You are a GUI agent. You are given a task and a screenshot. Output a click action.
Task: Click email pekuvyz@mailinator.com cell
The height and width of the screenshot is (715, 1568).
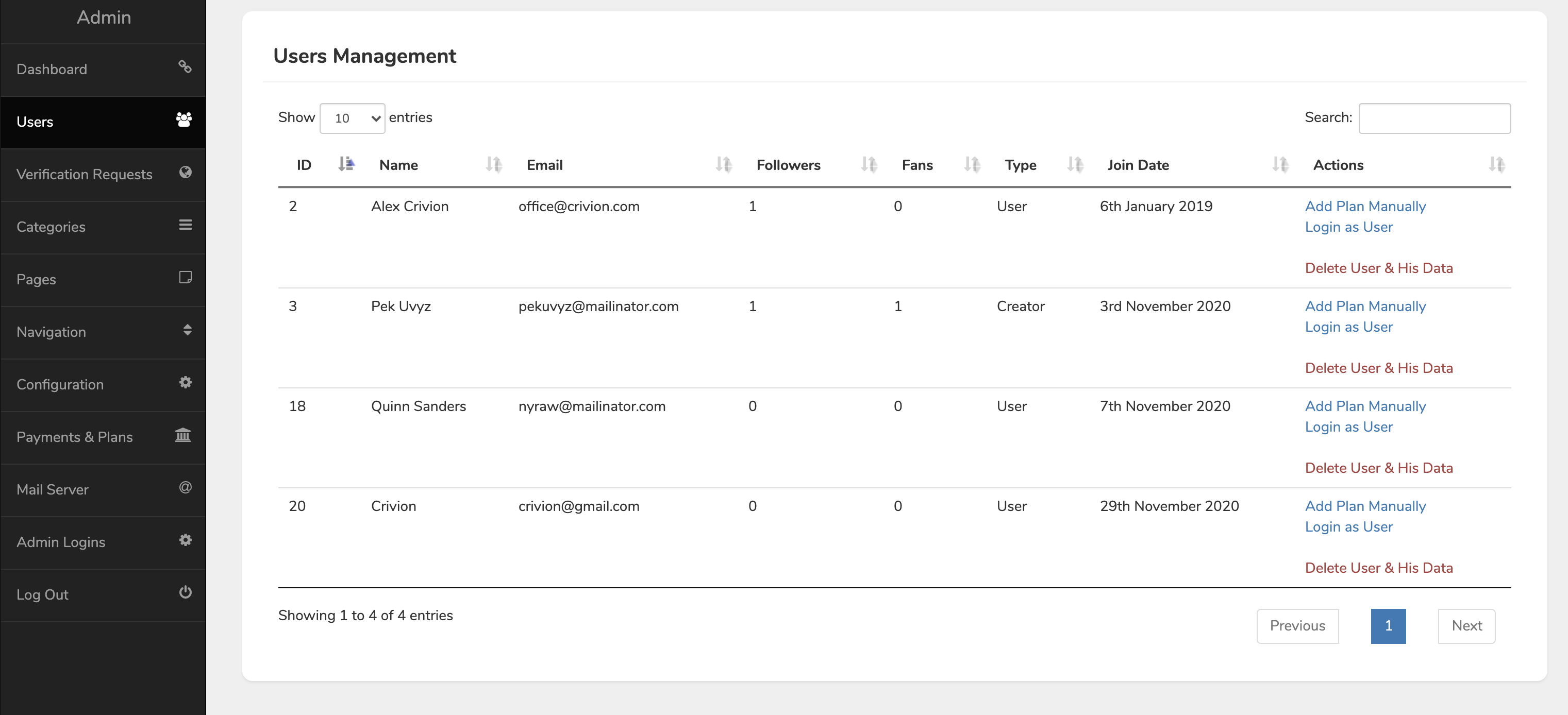pos(598,306)
